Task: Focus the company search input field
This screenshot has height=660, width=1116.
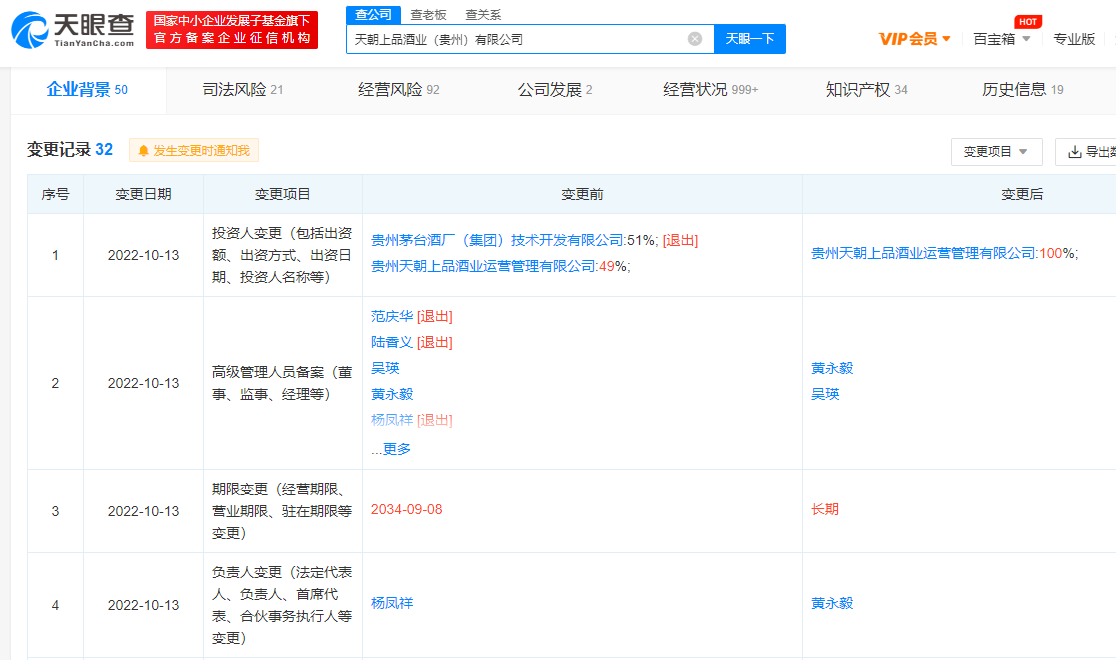Action: (515, 39)
